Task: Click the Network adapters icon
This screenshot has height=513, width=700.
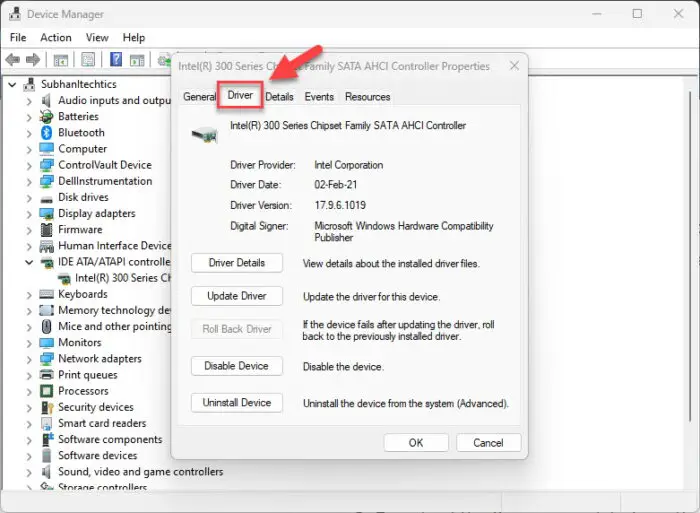Action: point(46,359)
